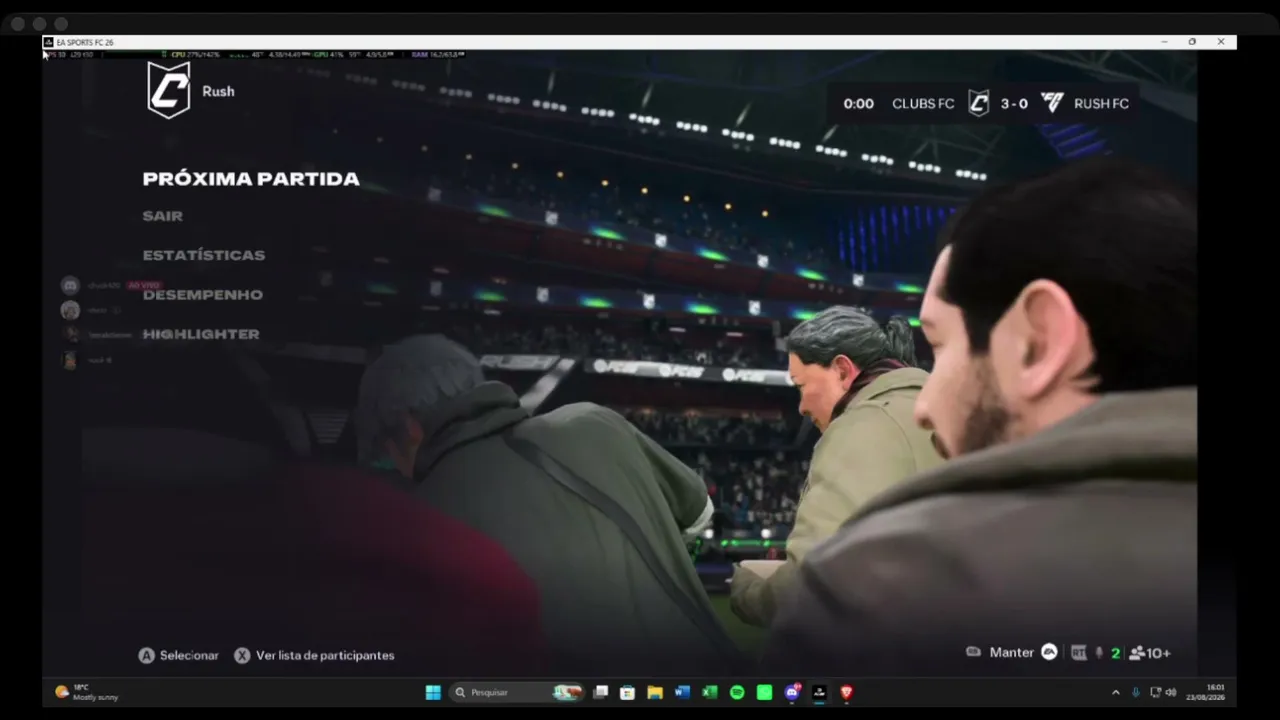Image resolution: width=1280 pixels, height=720 pixels.
Task: Click the AO VIVO live badge in the overlay
Action: [144, 285]
